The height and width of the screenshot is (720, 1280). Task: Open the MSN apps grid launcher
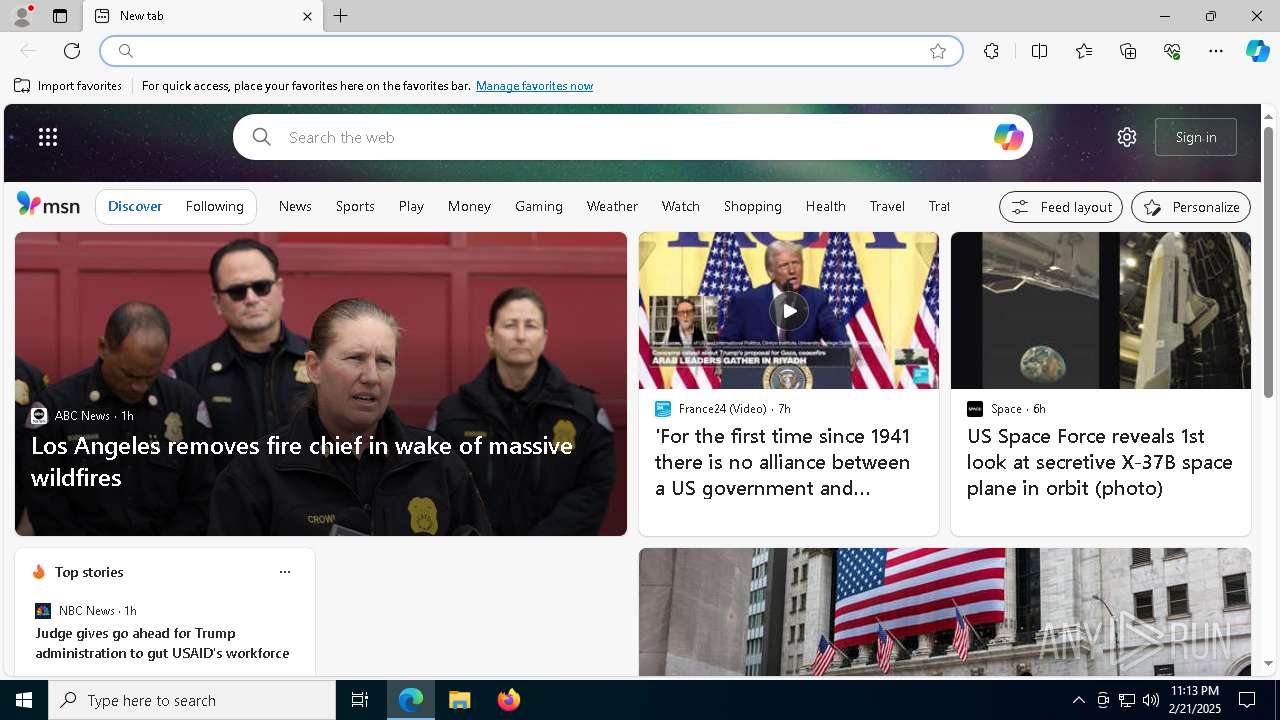coord(48,137)
